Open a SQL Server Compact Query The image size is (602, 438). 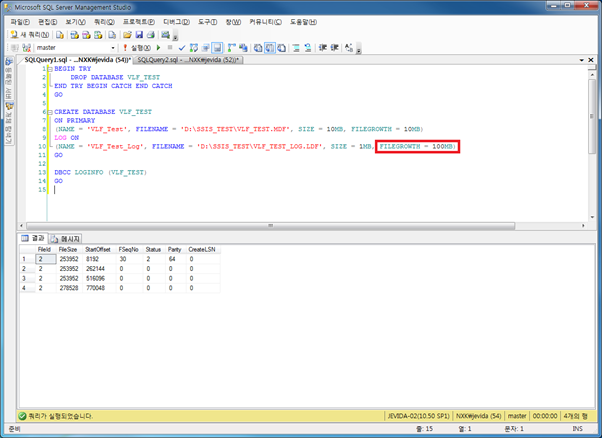point(112,35)
